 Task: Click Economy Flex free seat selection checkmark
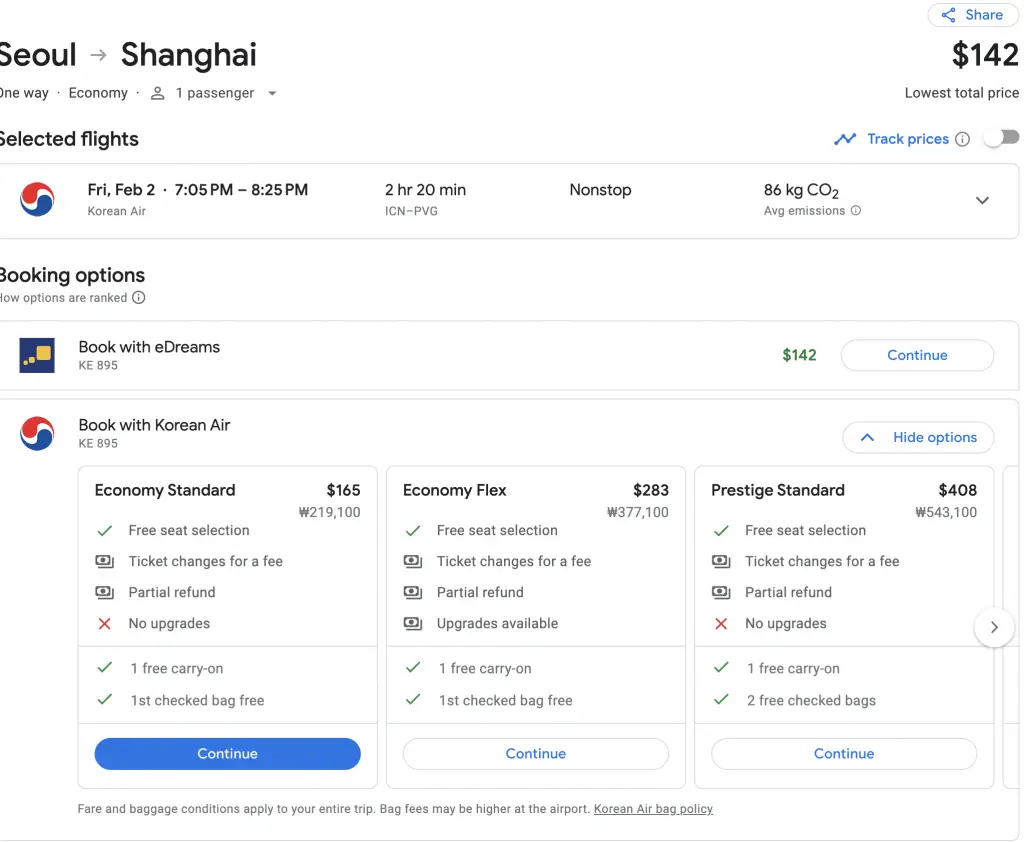pyautogui.click(x=413, y=531)
